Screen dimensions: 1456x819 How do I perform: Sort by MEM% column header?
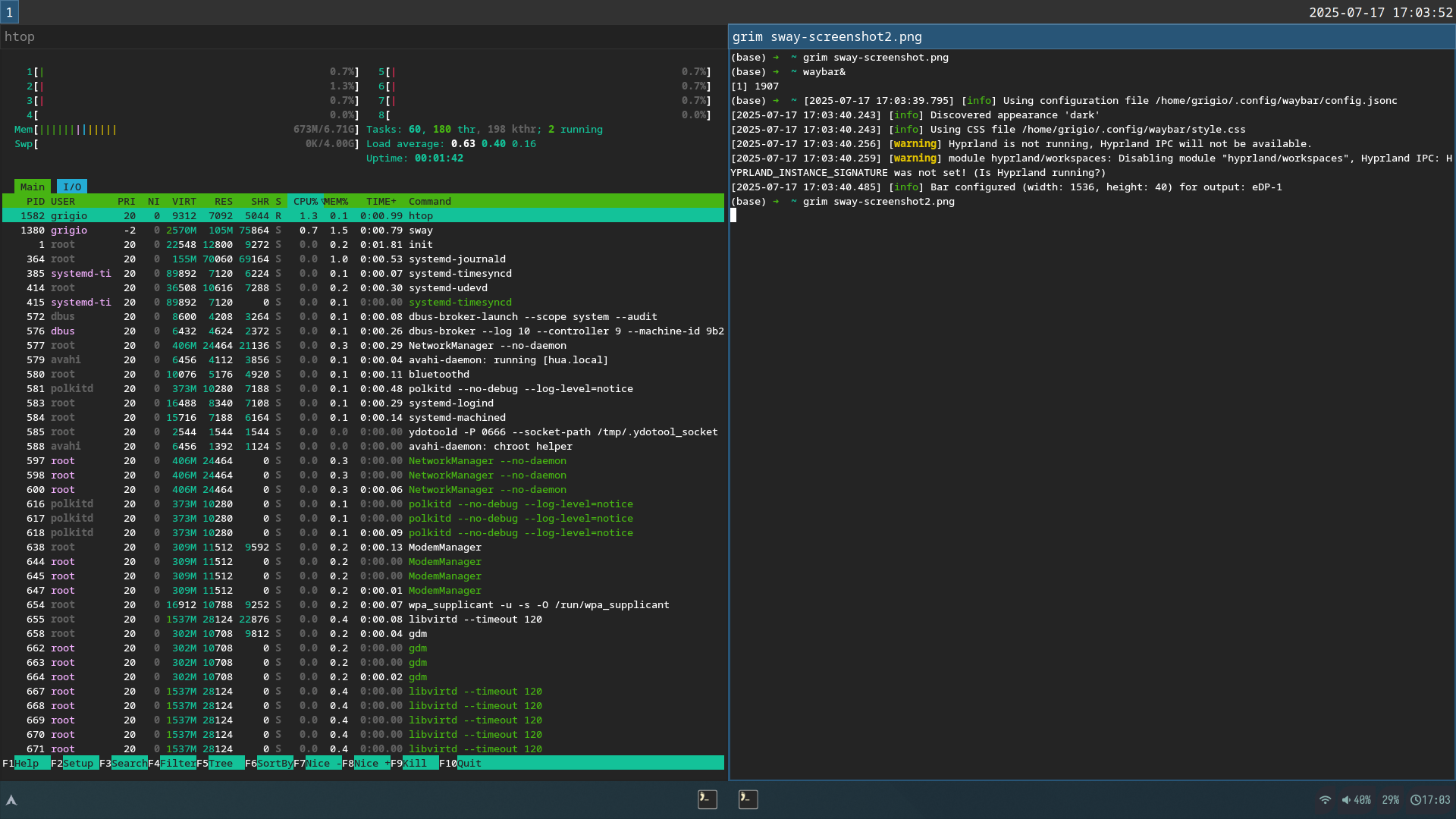(x=335, y=201)
